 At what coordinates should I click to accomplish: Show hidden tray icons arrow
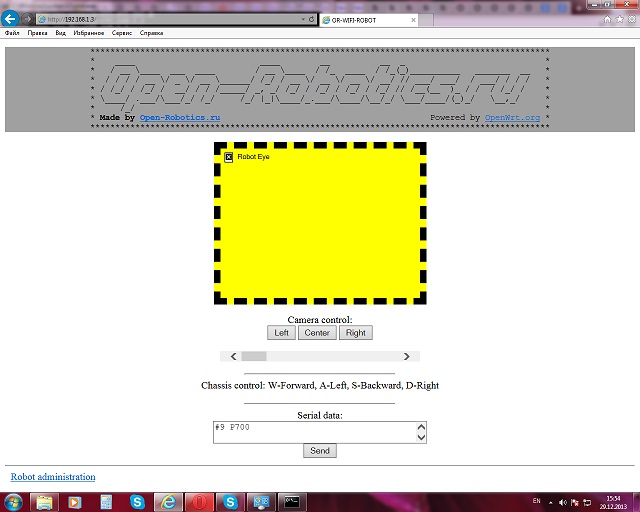click(x=551, y=503)
